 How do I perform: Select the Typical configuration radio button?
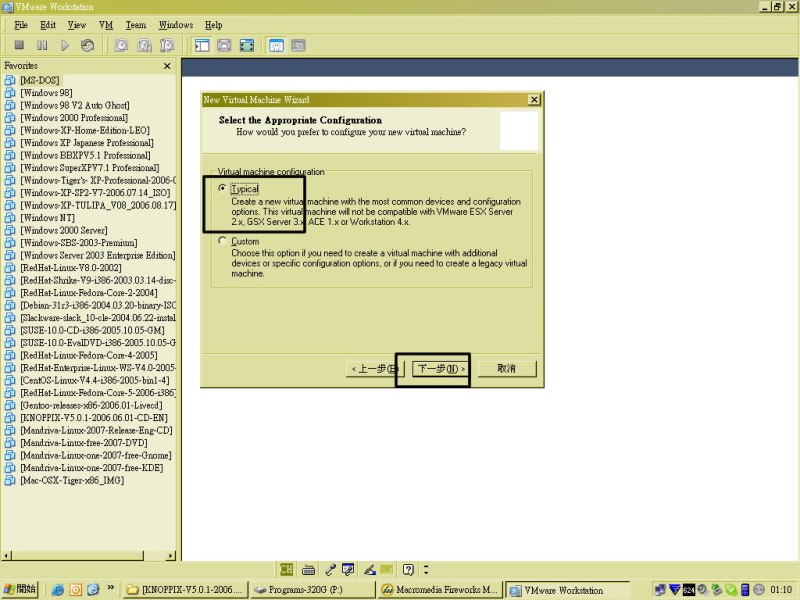pyautogui.click(x=222, y=188)
